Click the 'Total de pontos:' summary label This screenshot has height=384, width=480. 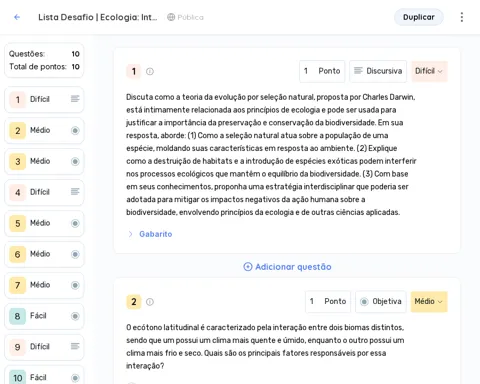coord(38,67)
